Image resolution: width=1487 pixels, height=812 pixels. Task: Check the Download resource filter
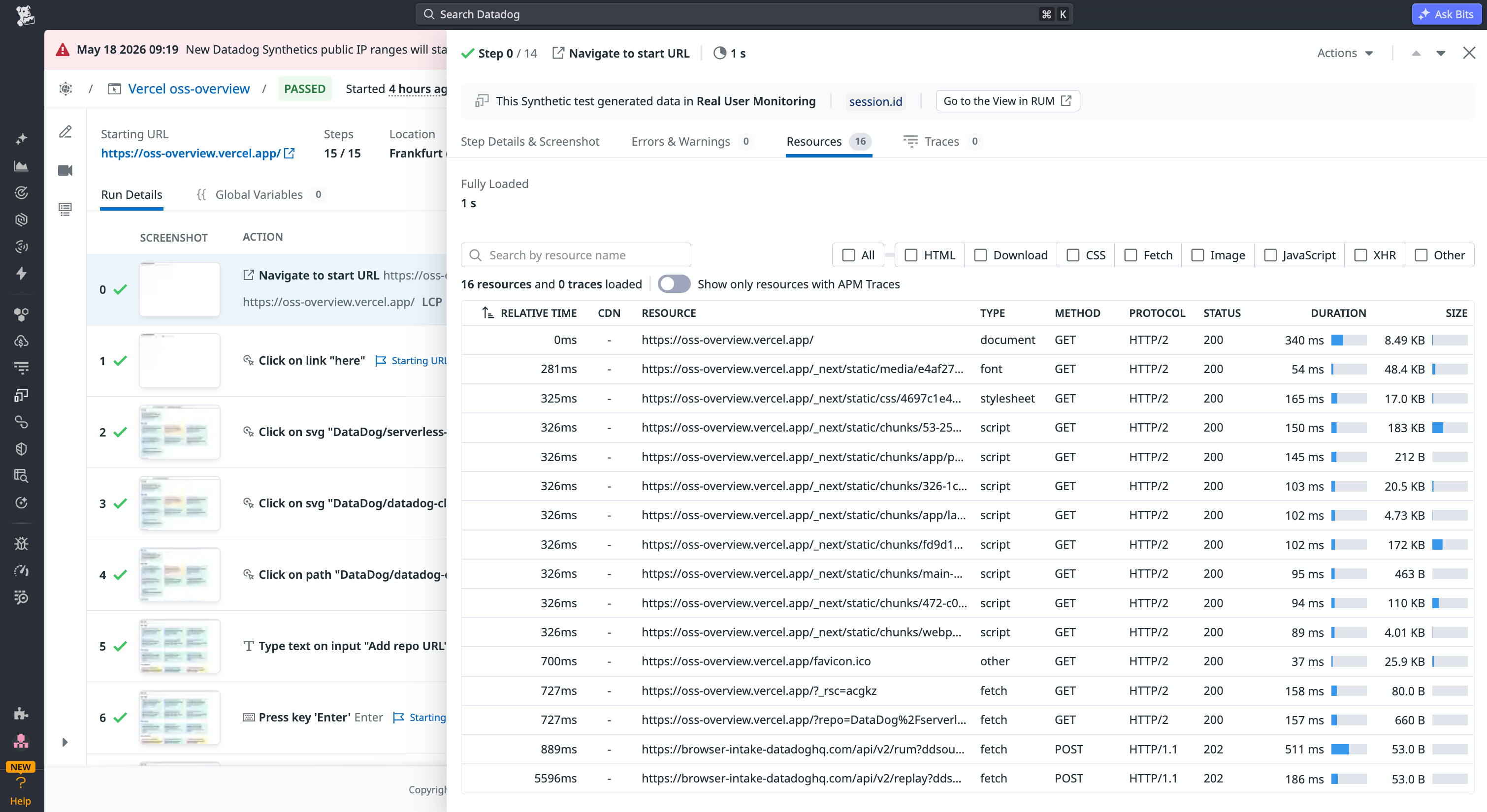tap(980, 255)
